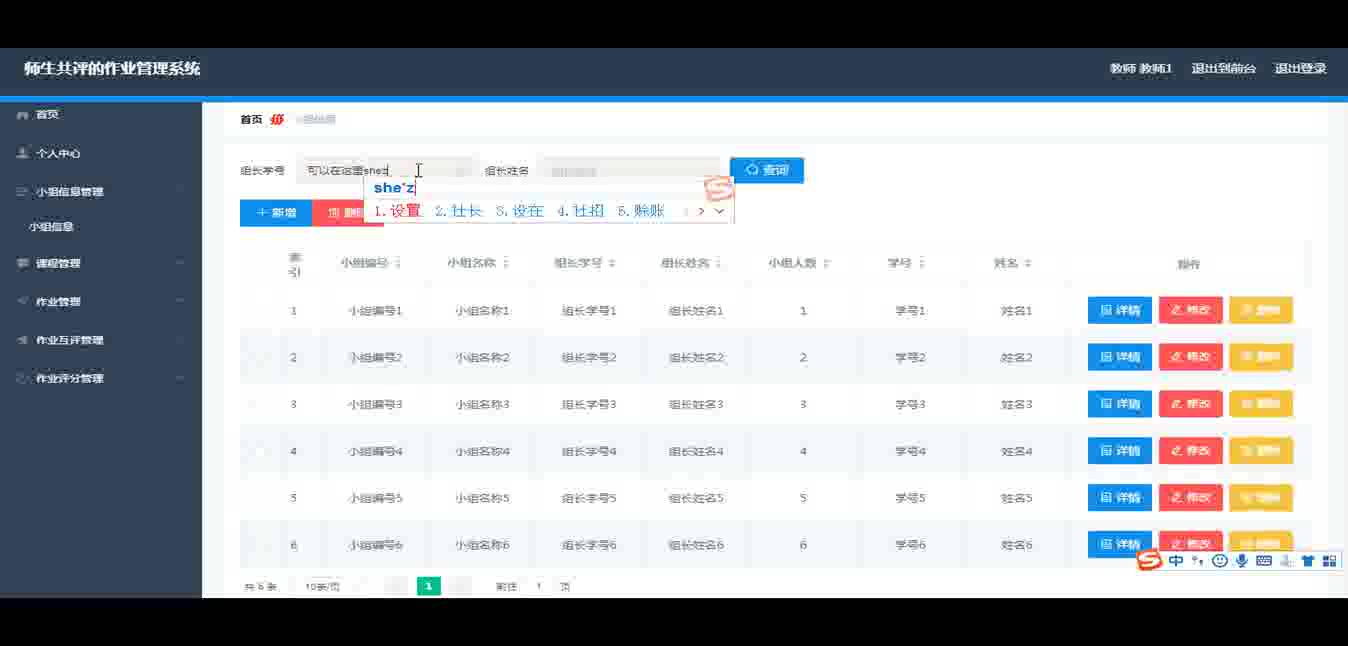Viewport: 1348px width, 646px height.
Task: Click the sort icon beside 小组编号 header
Action: (398, 263)
